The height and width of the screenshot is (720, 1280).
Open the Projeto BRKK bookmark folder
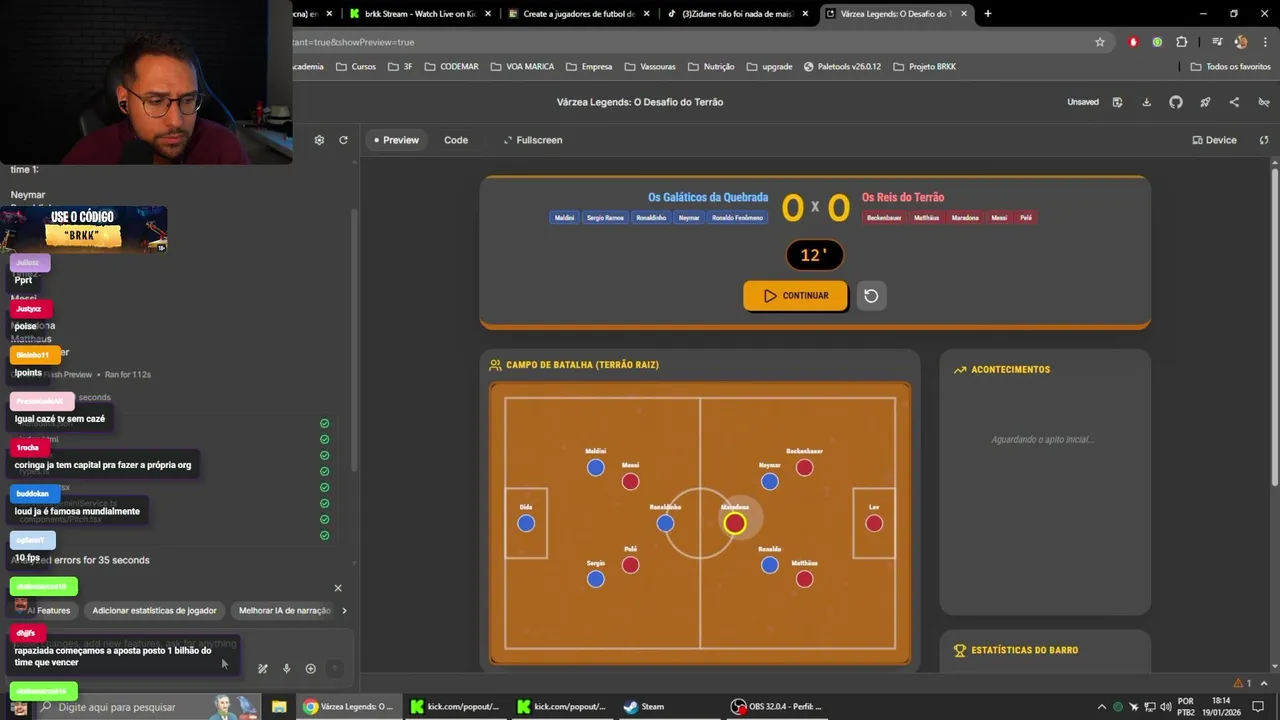925,67
